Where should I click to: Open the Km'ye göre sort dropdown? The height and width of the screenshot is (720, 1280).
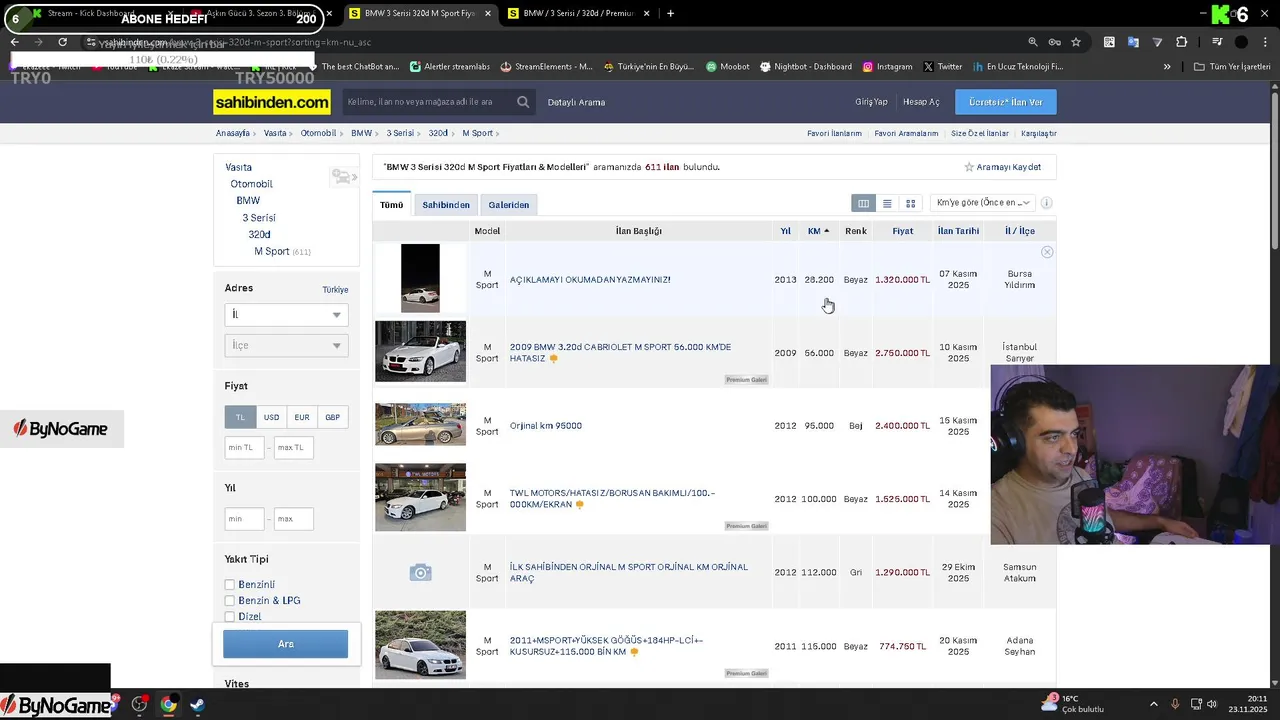pyautogui.click(x=981, y=203)
